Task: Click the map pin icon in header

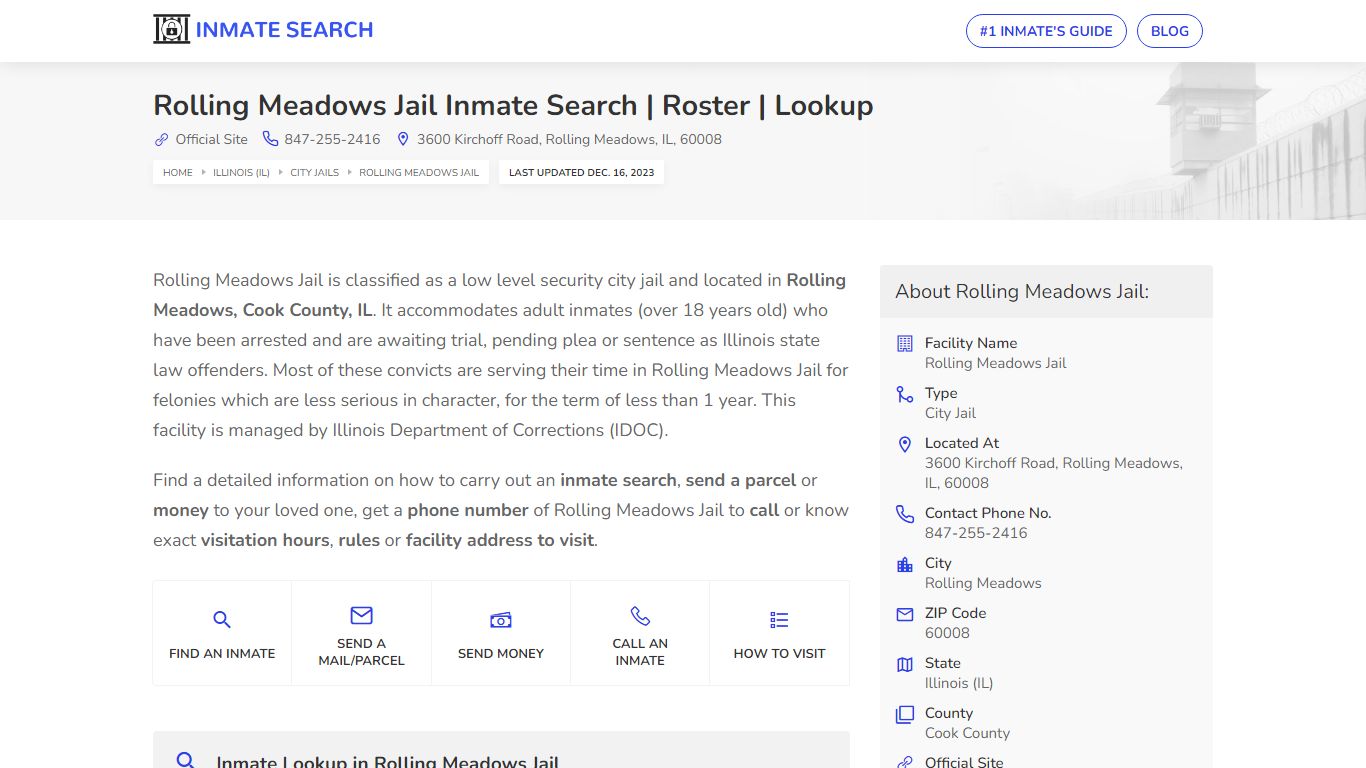Action: [x=403, y=139]
